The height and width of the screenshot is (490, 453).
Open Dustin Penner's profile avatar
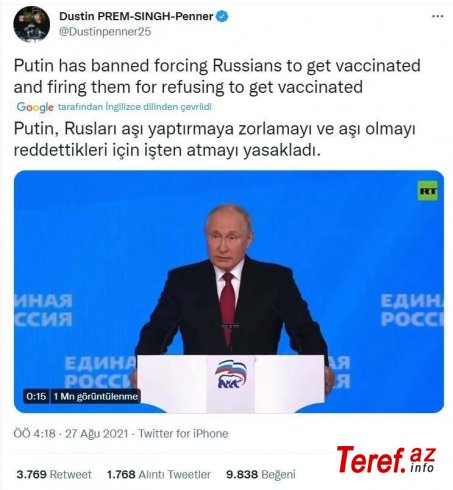(32, 24)
